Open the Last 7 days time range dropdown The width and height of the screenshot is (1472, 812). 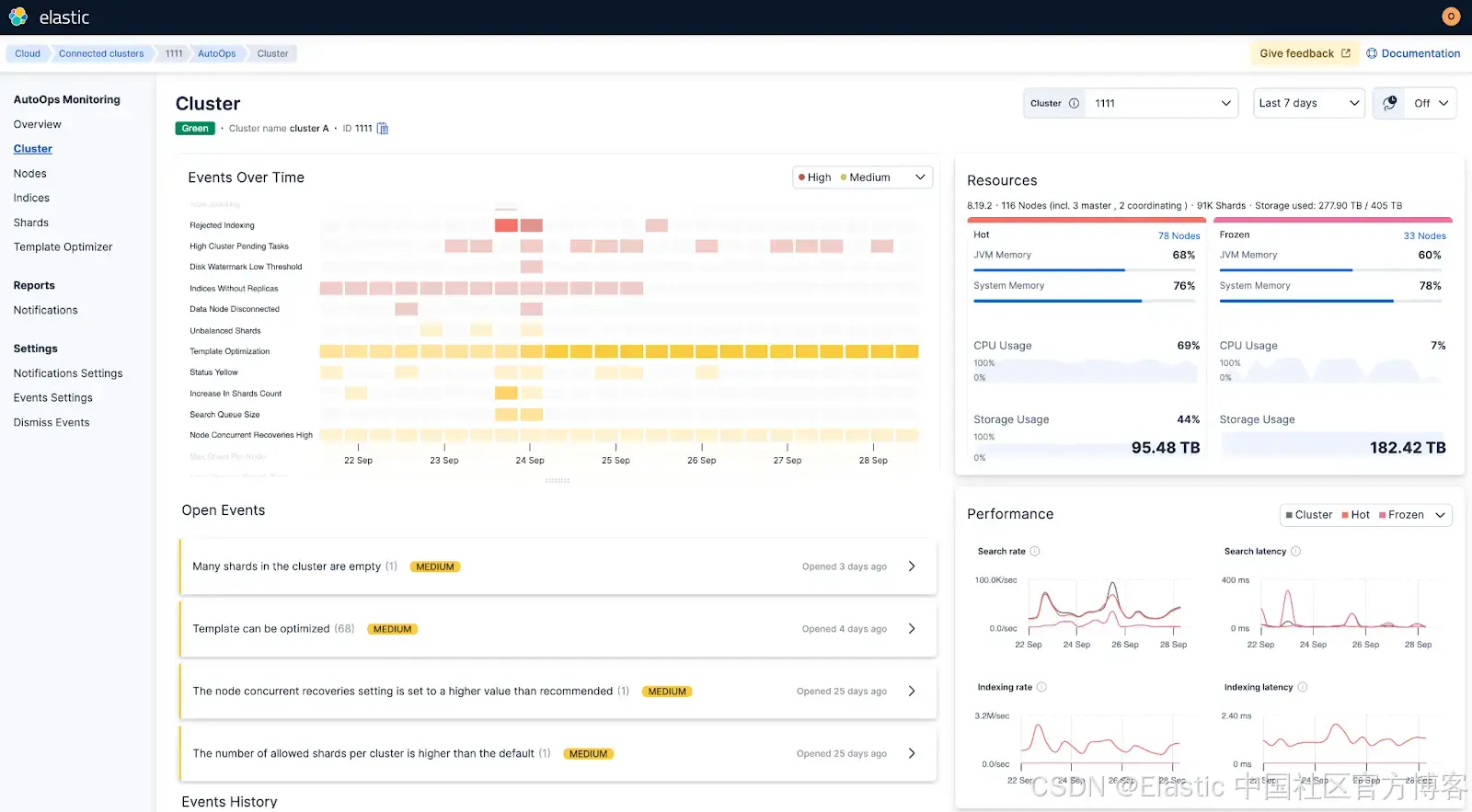(1308, 103)
